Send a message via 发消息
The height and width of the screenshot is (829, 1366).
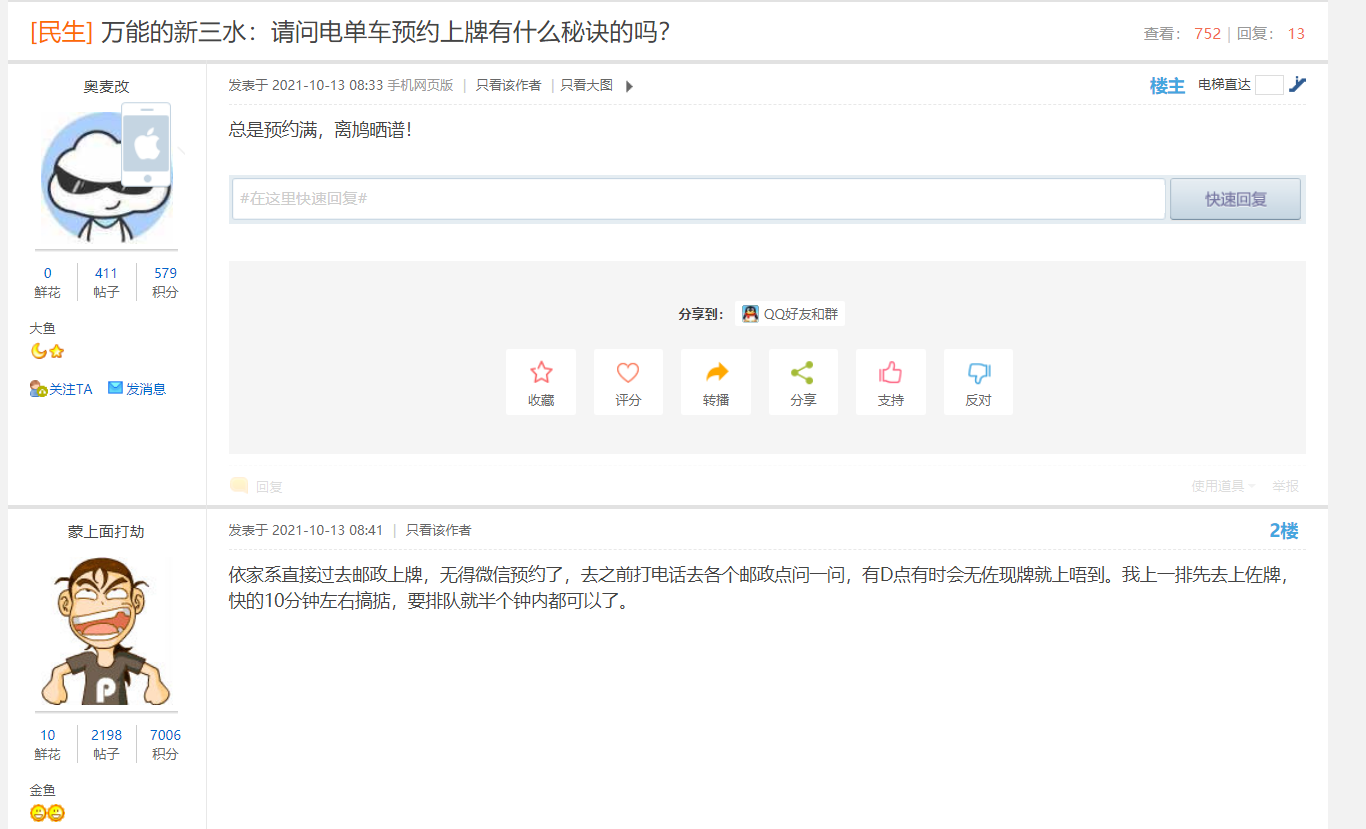point(137,389)
